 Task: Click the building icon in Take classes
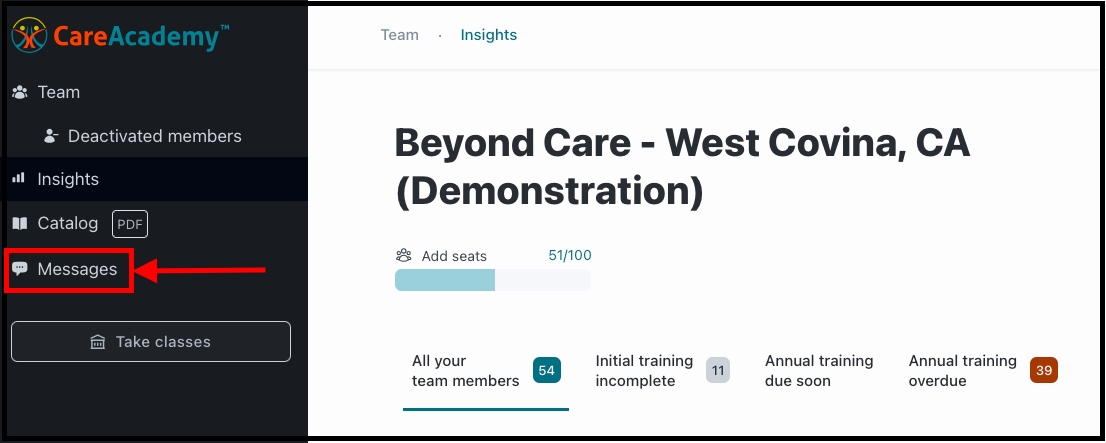(x=98, y=342)
